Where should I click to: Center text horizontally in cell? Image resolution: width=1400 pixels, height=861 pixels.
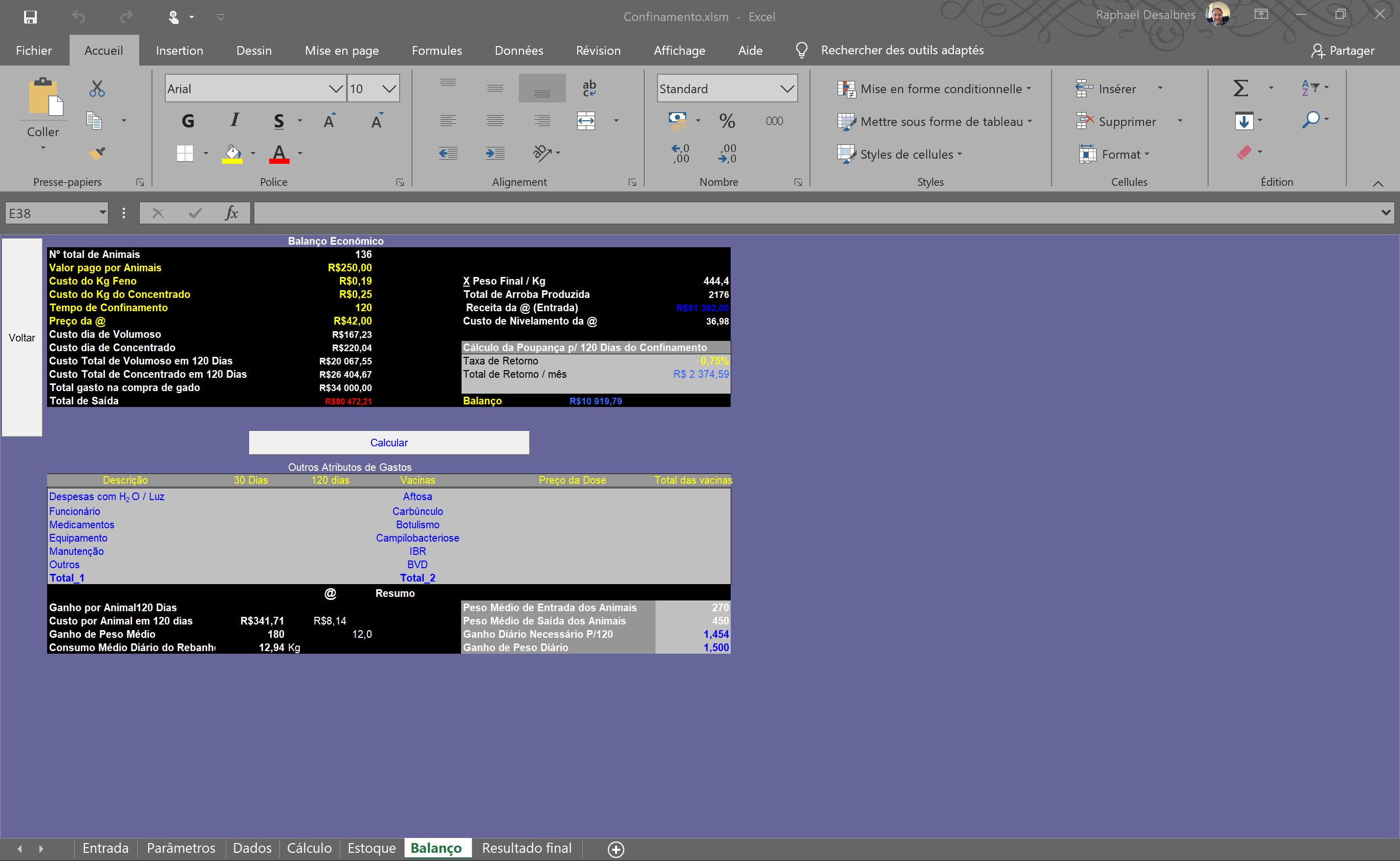coord(495,121)
